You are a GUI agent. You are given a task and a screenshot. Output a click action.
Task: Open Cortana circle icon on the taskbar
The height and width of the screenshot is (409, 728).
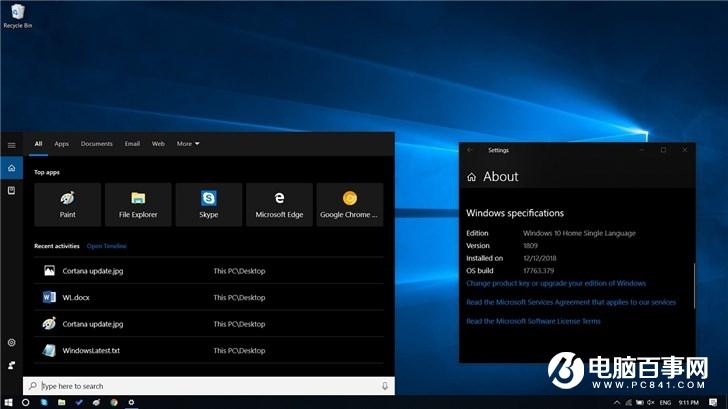tap(26, 403)
